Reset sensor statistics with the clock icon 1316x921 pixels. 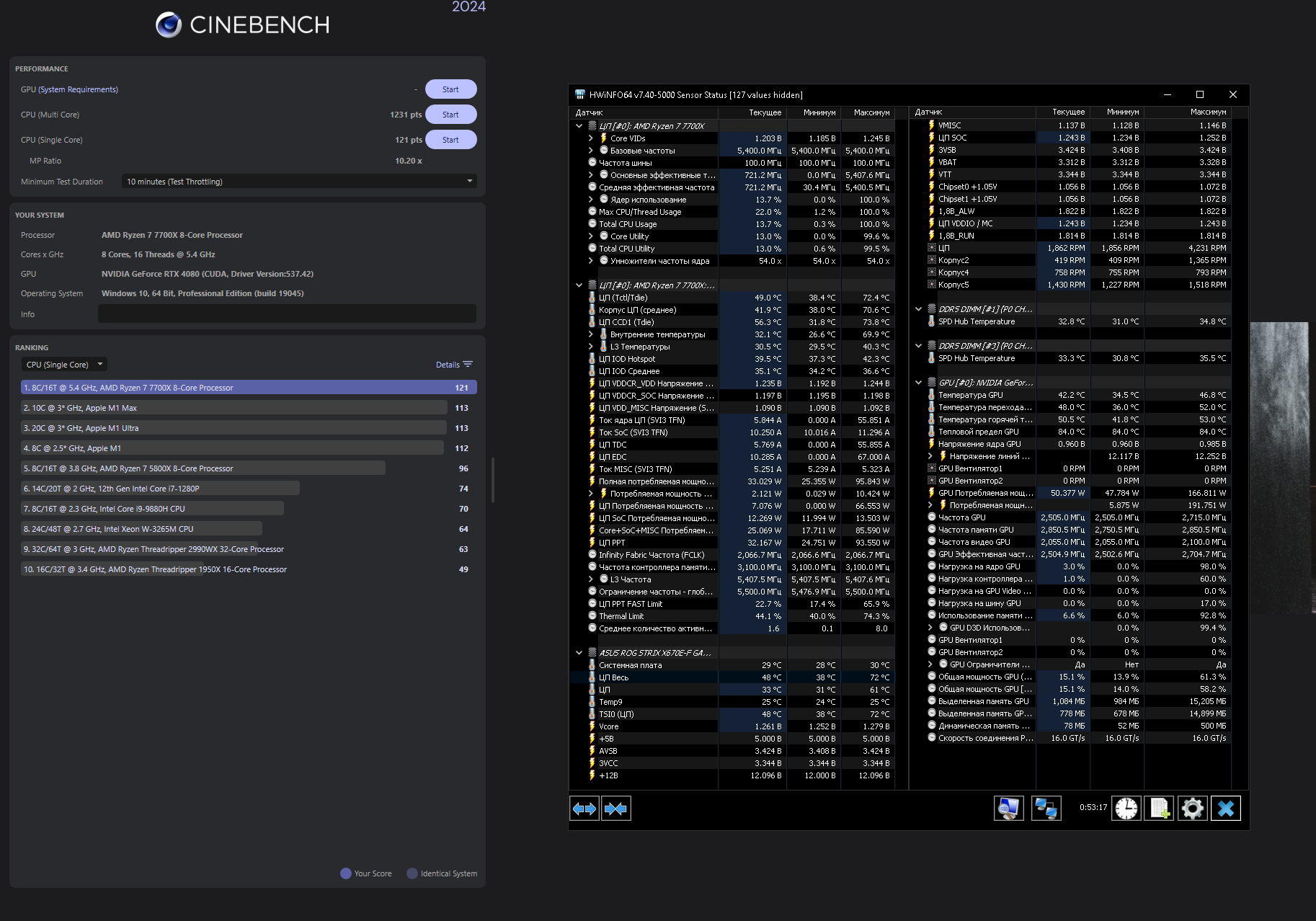1126,809
